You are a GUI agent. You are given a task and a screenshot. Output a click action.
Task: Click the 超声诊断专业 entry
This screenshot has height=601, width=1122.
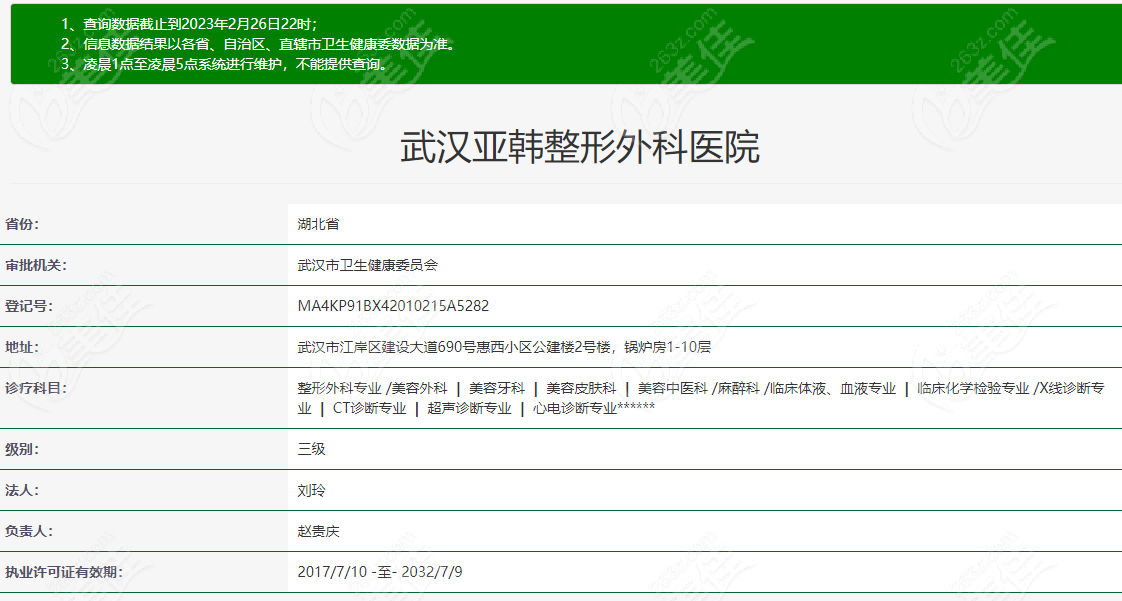pyautogui.click(x=469, y=409)
